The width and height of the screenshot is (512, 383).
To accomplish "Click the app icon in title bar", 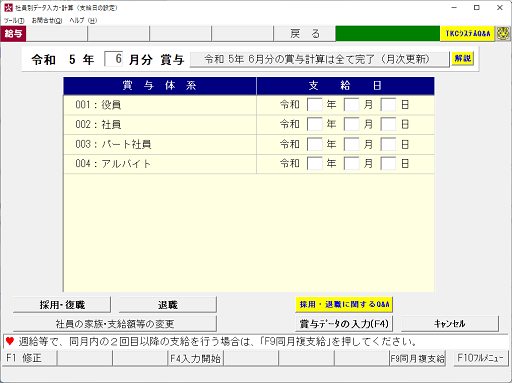I will (8, 8).
